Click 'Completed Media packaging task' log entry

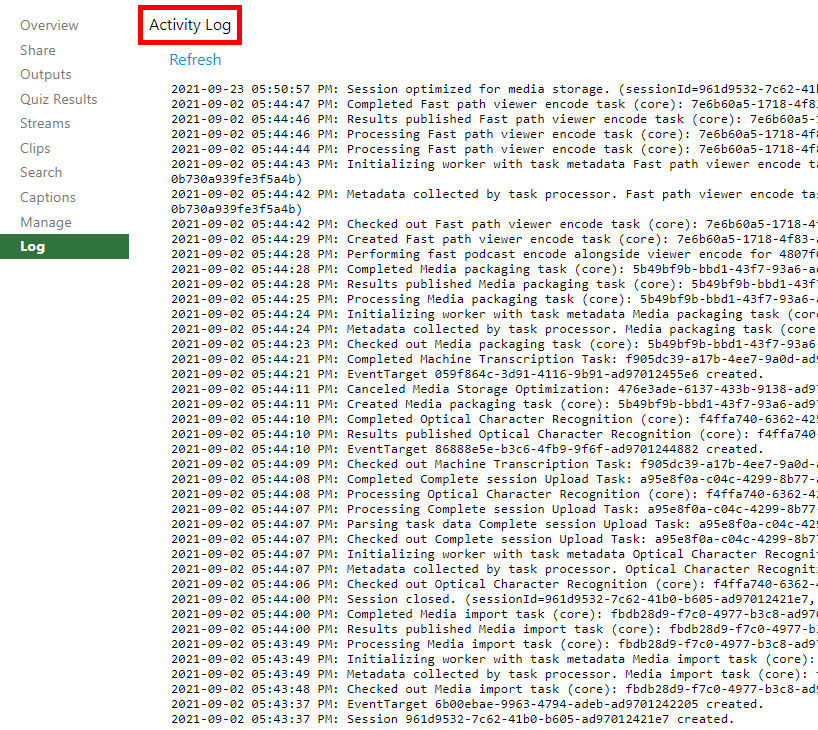pos(494,269)
